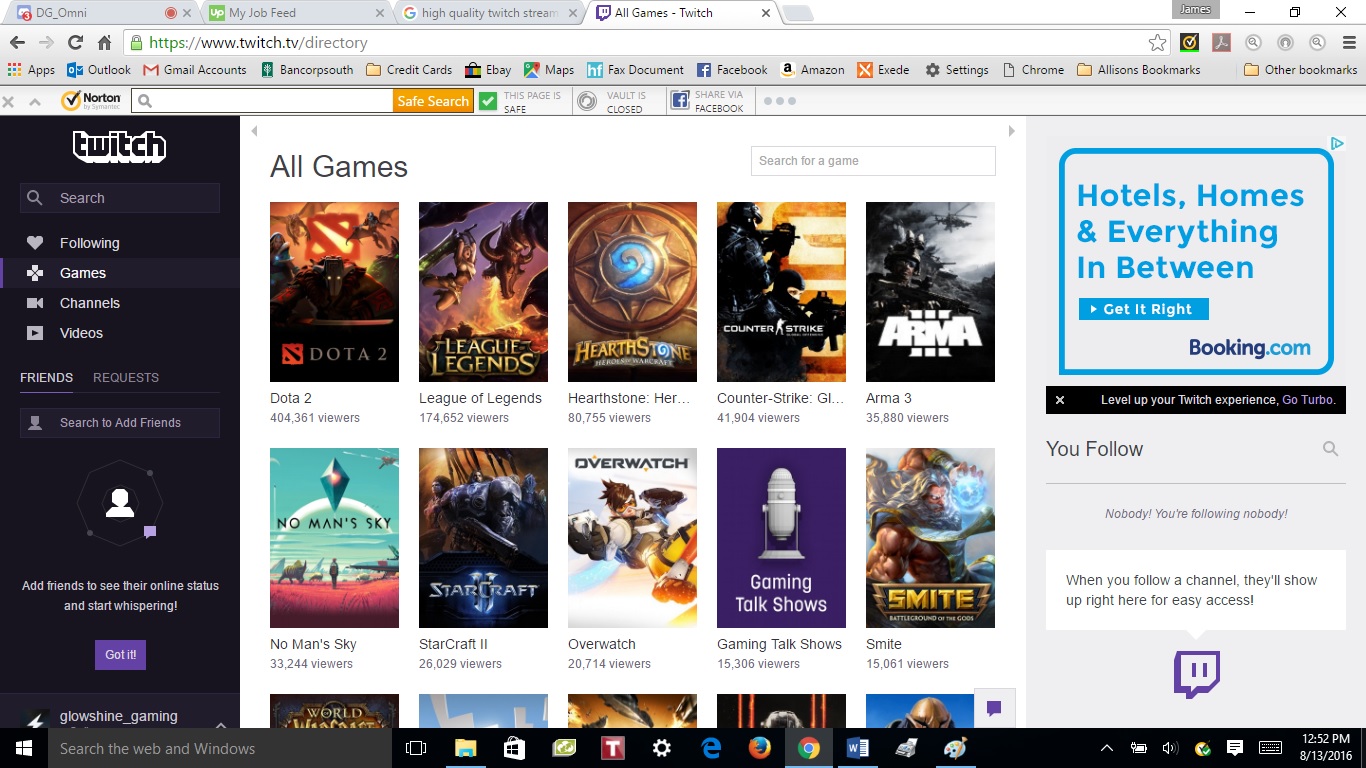Show hidden system tray icons
Viewport: 1366px width, 768px height.
(1107, 748)
